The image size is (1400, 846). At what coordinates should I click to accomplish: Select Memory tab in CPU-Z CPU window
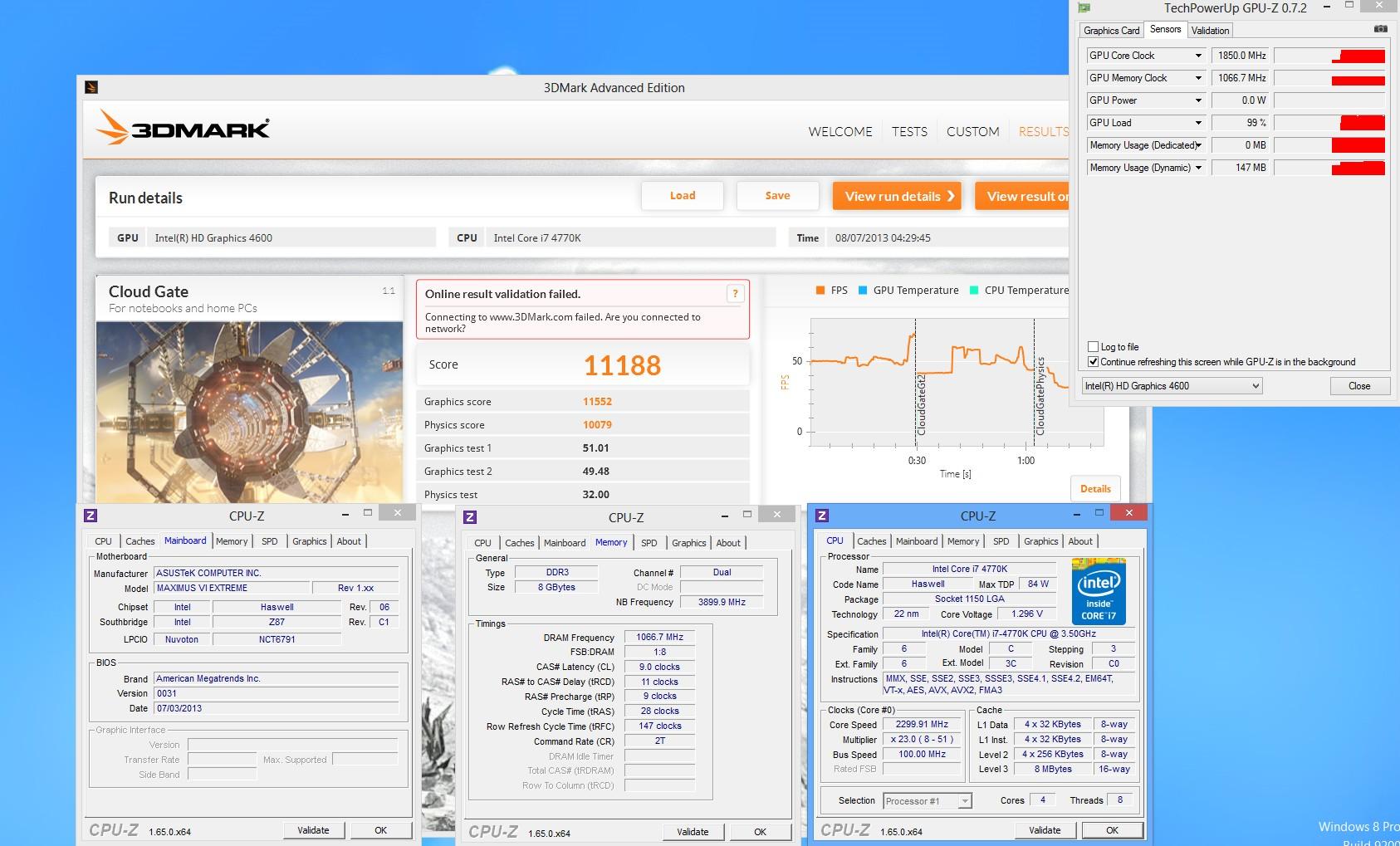(x=962, y=541)
